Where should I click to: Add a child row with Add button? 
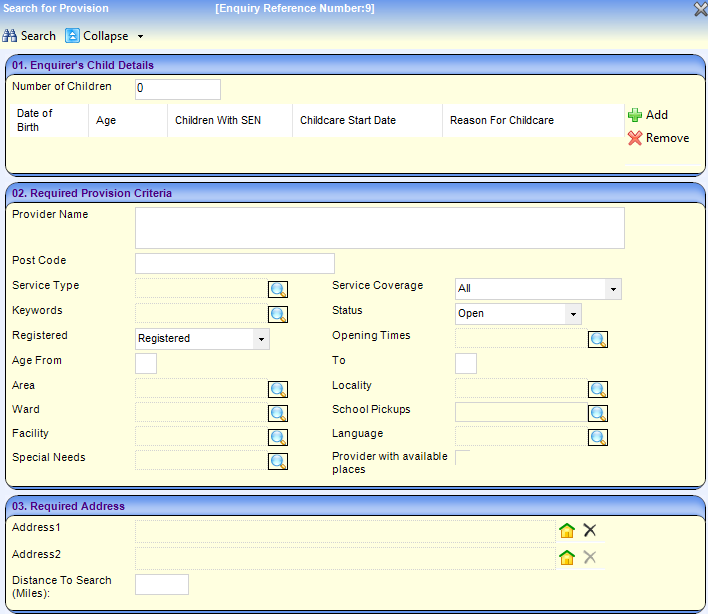point(647,115)
